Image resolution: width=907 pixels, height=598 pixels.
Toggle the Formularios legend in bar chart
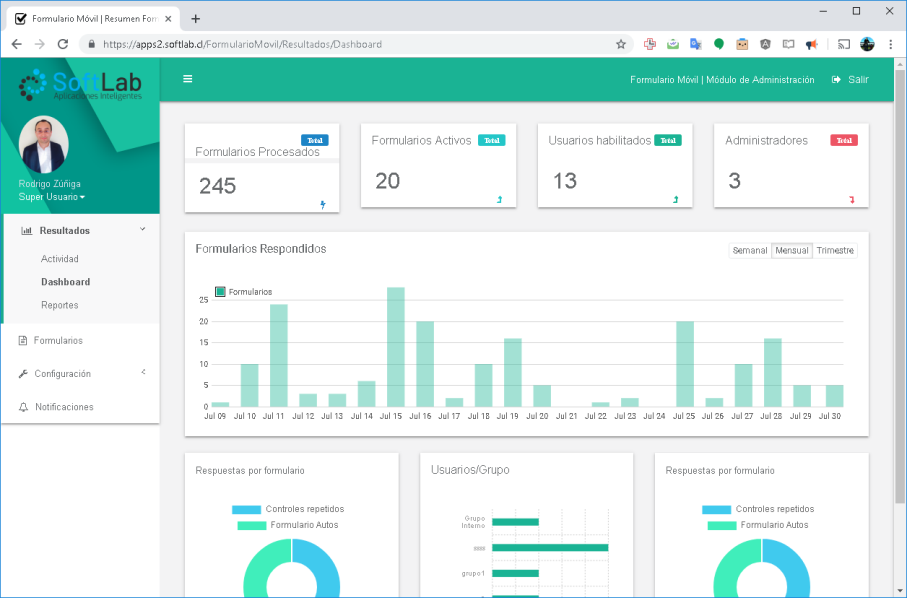(x=244, y=292)
